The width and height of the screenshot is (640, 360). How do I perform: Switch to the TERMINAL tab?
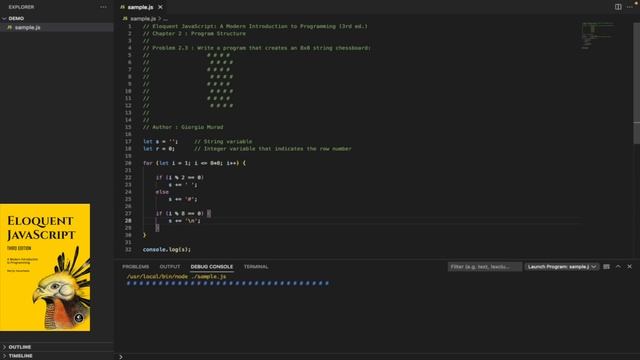[256, 267]
